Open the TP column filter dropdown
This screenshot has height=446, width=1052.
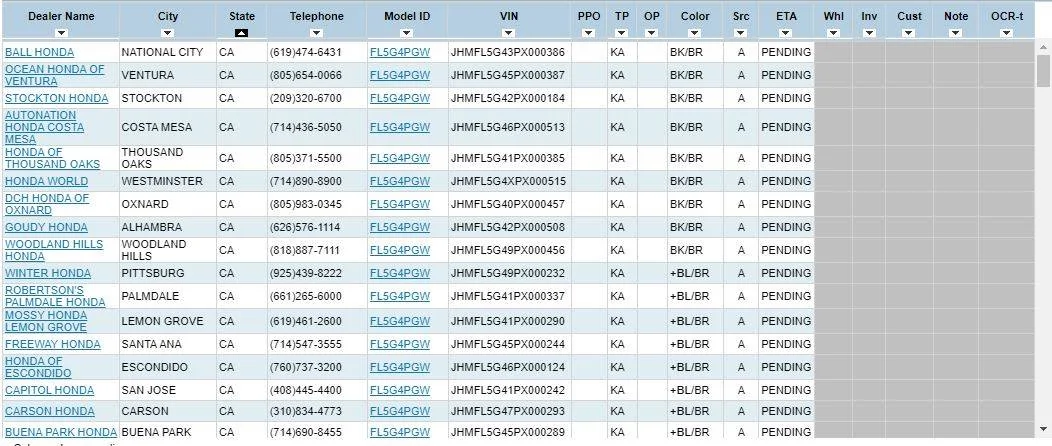[621, 33]
